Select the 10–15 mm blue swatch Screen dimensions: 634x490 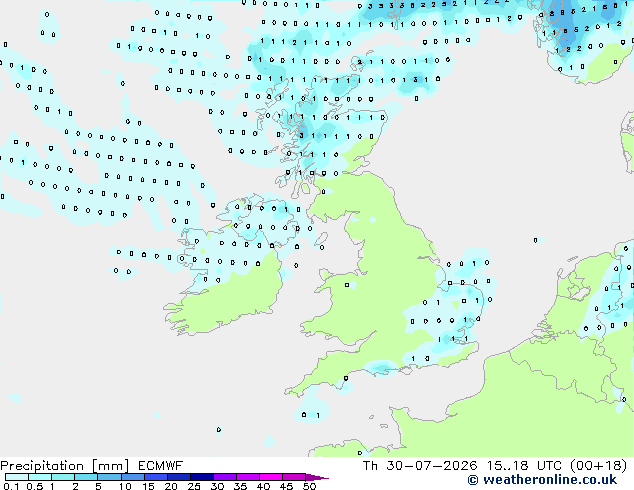pos(132,477)
